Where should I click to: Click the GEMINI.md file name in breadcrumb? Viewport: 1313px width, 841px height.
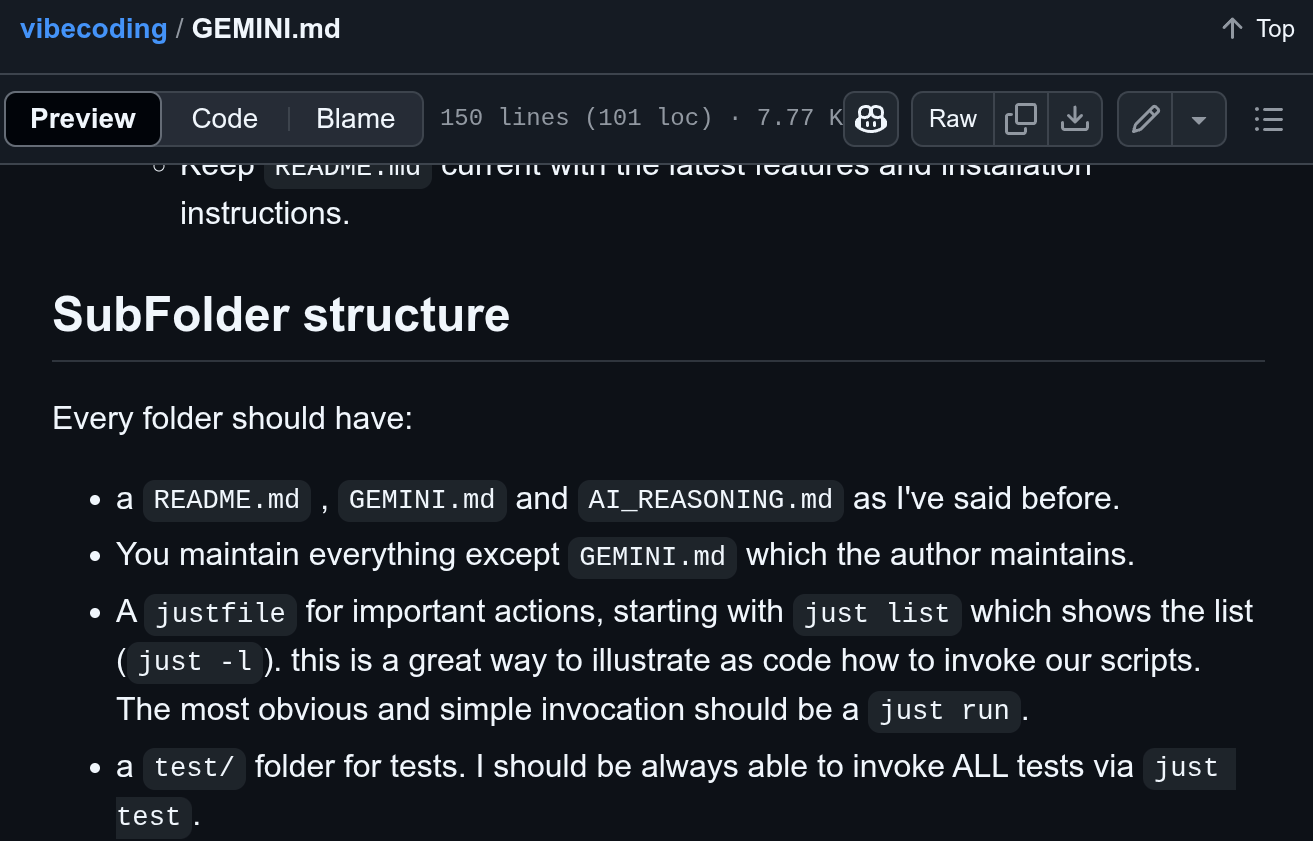(266, 29)
